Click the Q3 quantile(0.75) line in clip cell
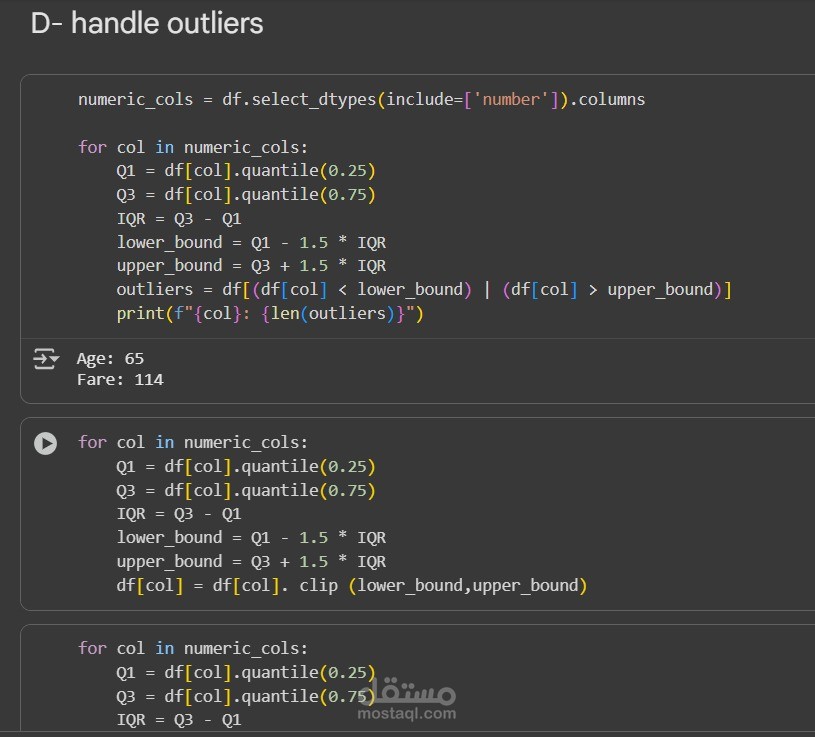The height and width of the screenshot is (737, 815). (246, 491)
